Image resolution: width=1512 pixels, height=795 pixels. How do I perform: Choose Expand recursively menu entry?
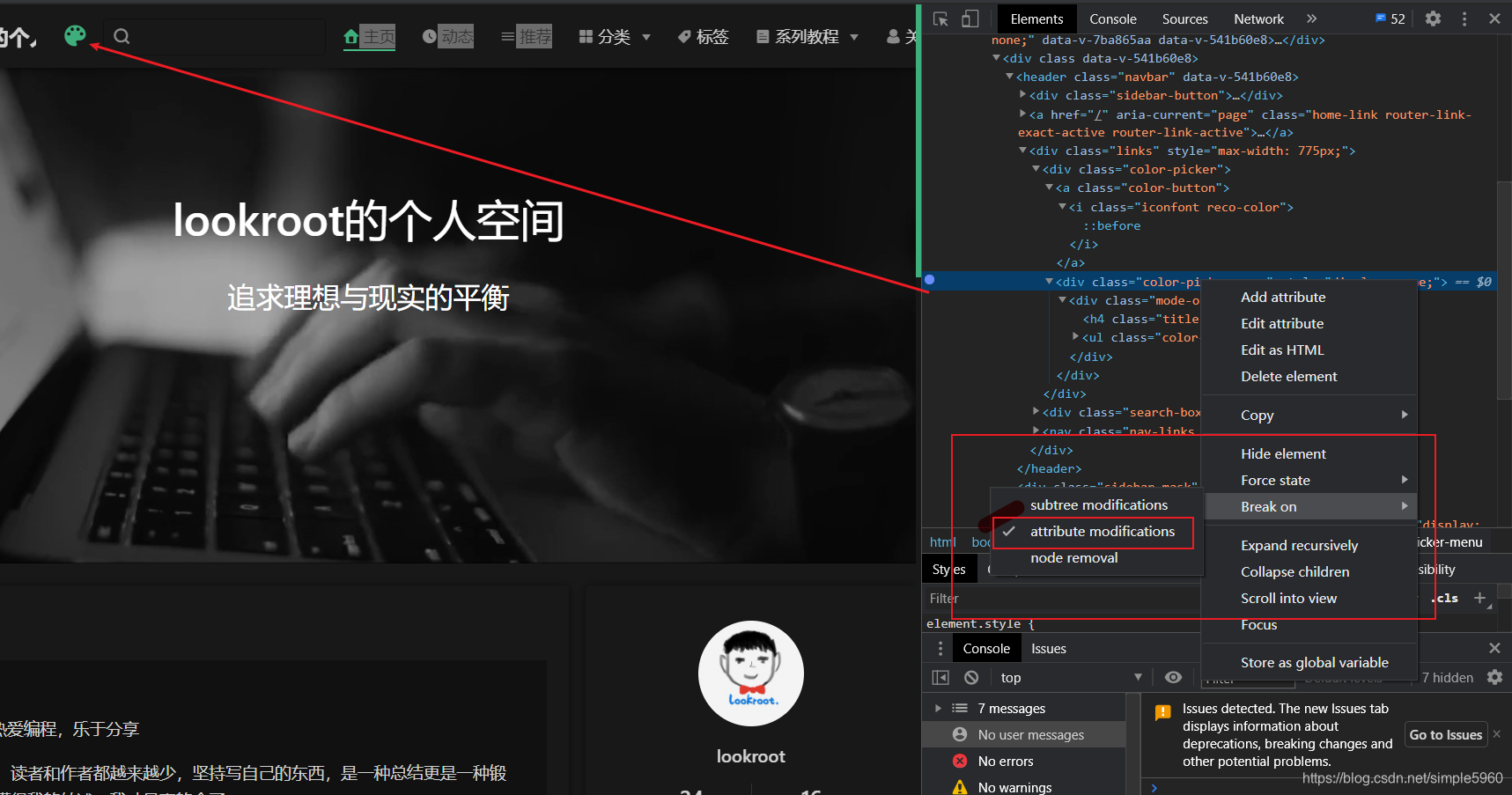pos(1299,546)
